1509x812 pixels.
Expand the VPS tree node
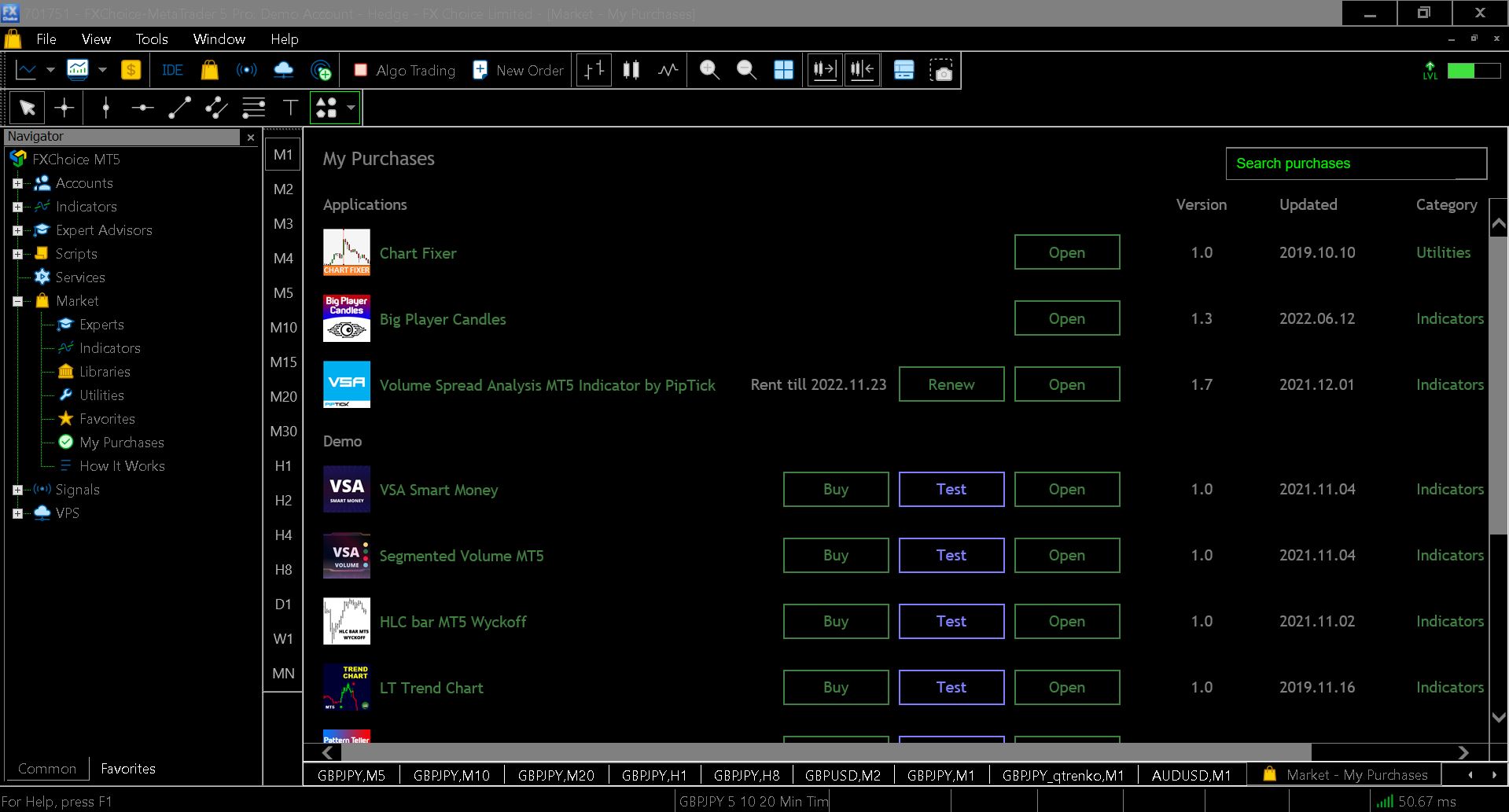tap(17, 513)
